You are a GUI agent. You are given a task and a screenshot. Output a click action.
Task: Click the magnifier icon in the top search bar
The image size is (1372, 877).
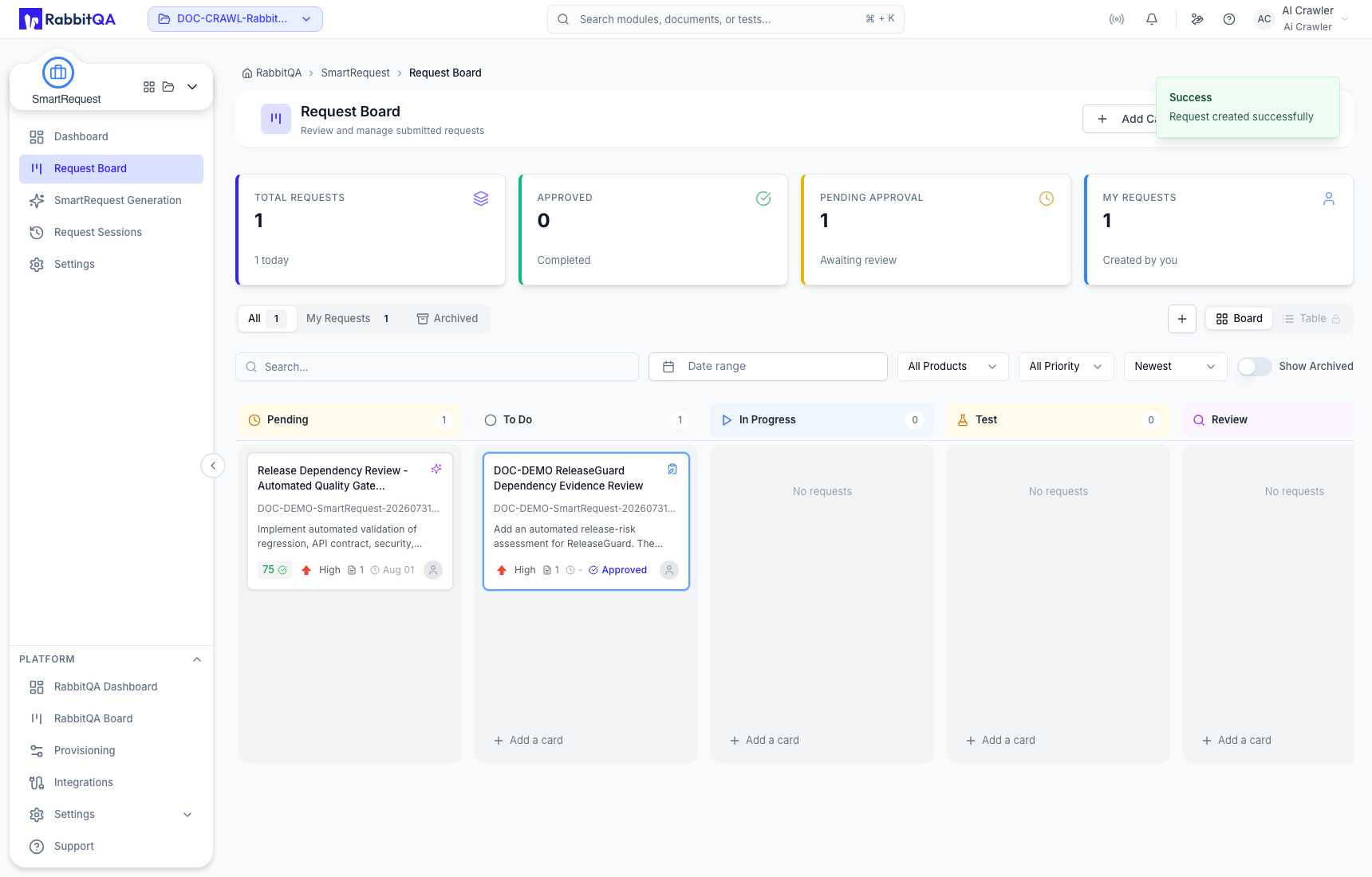tap(563, 19)
